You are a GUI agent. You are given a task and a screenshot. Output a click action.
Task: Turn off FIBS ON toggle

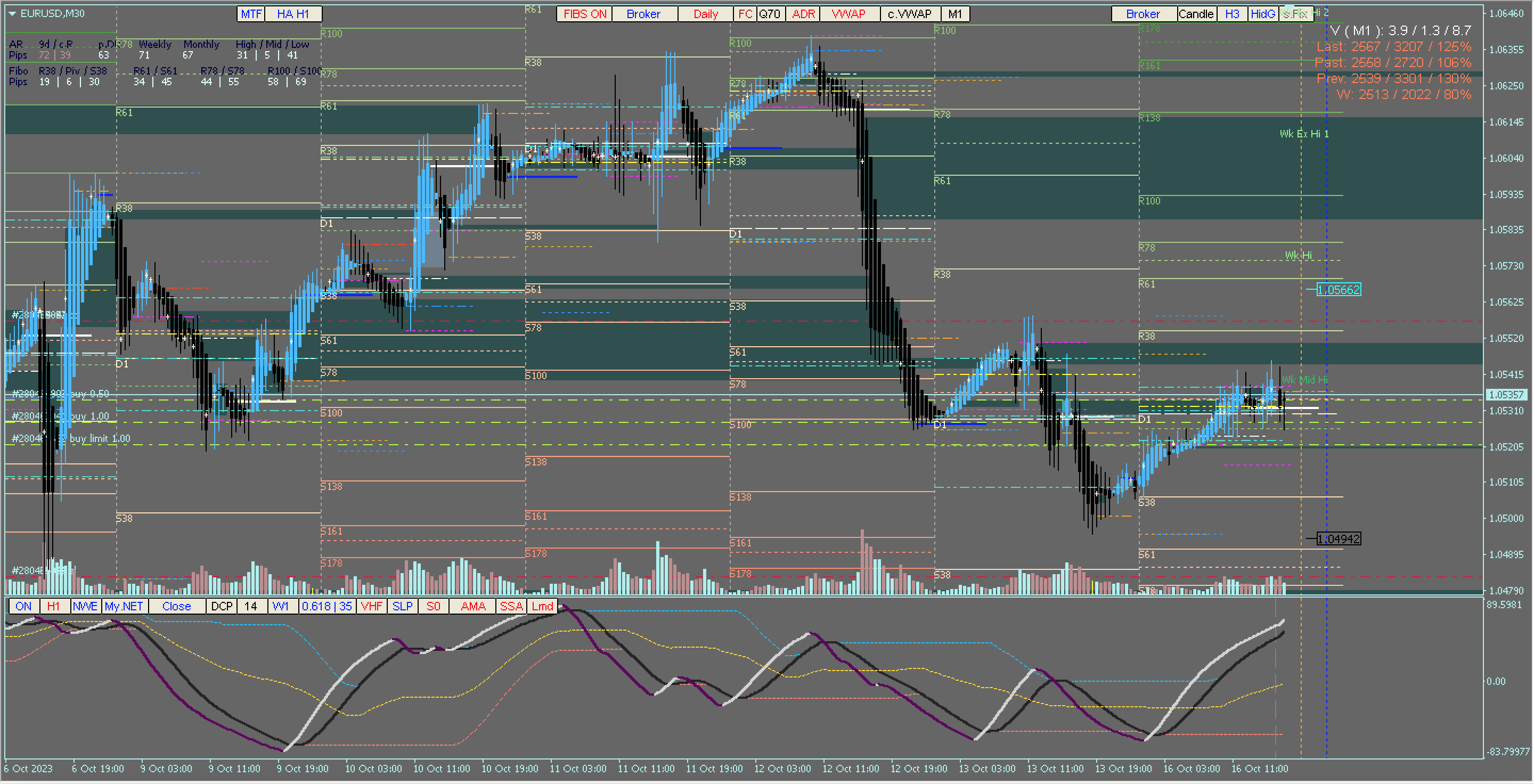point(584,14)
